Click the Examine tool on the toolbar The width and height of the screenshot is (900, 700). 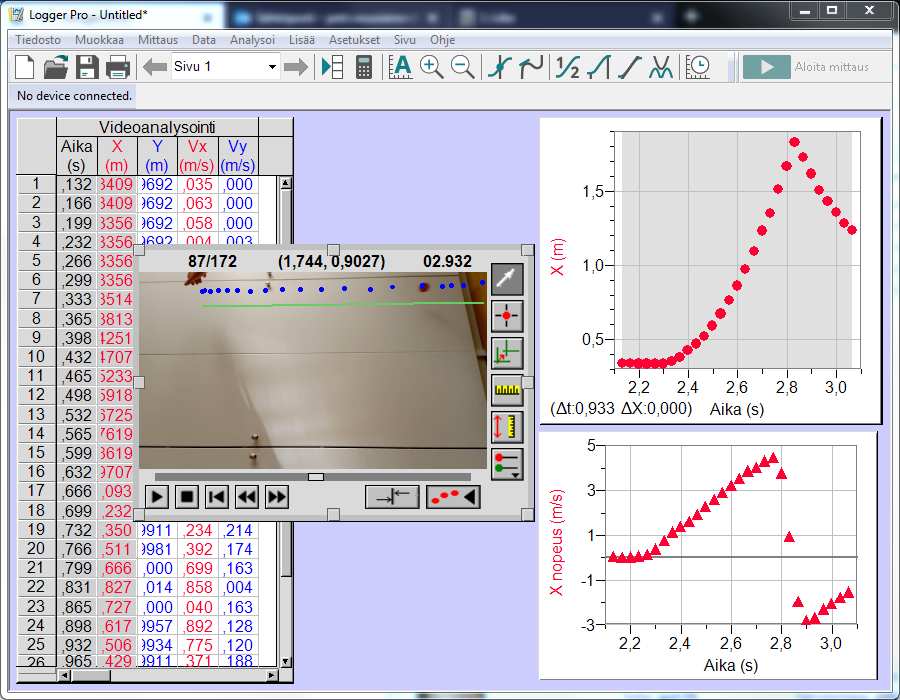click(x=499, y=67)
